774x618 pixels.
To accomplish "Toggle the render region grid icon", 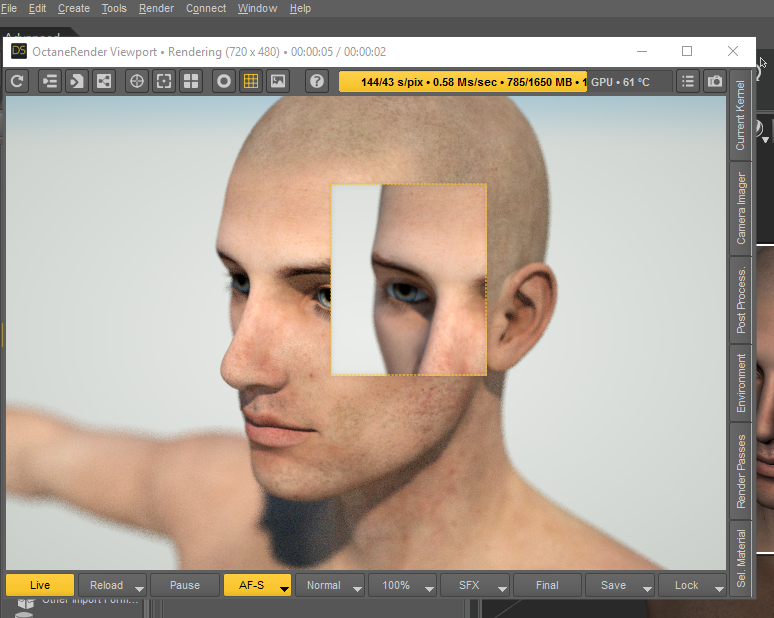I will point(251,82).
